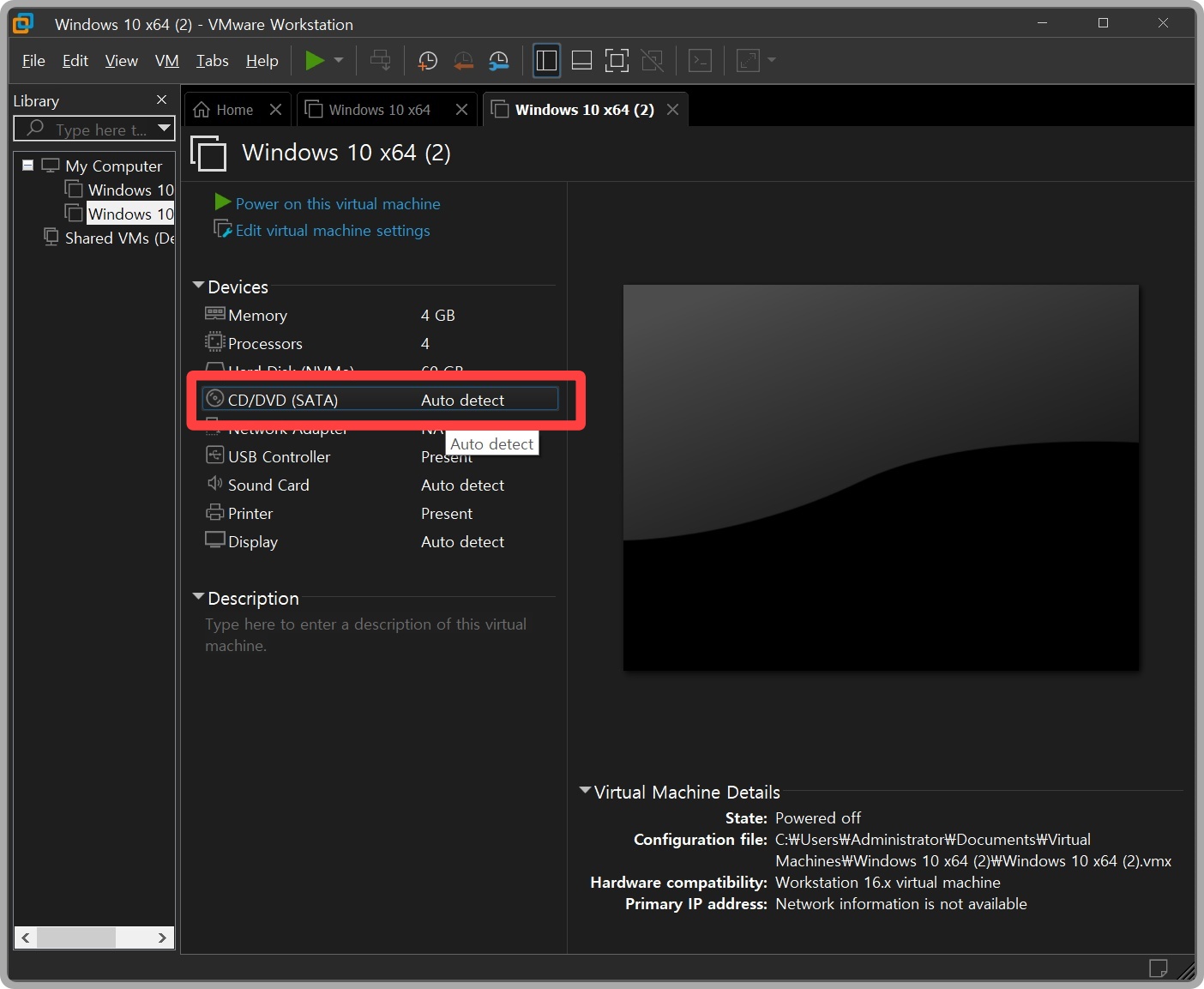Click the Send Ctrl+Alt+Del toolbar icon
1204x989 pixels.
pyautogui.click(x=380, y=60)
